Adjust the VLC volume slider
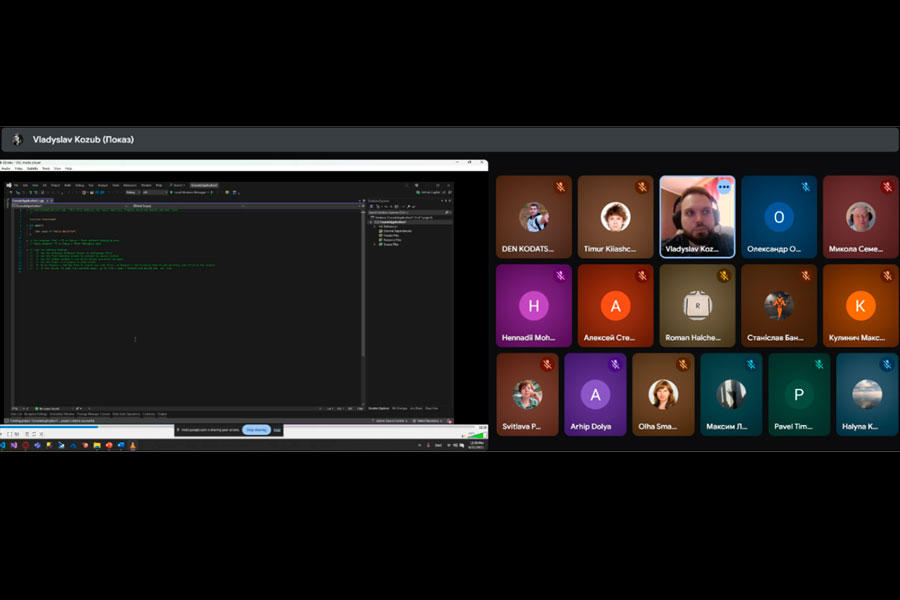 click(x=477, y=435)
